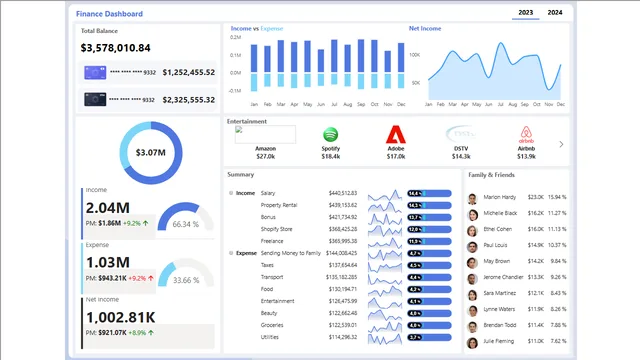Click the Net Income 1,002.81K value
Image resolution: width=640 pixels, height=360 pixels.
point(121,317)
